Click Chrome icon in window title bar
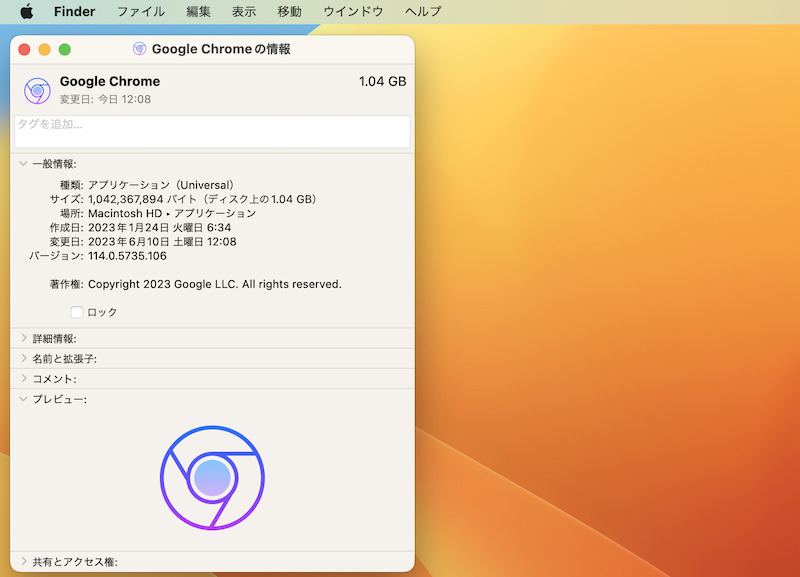The height and width of the screenshot is (577, 800). click(139, 49)
